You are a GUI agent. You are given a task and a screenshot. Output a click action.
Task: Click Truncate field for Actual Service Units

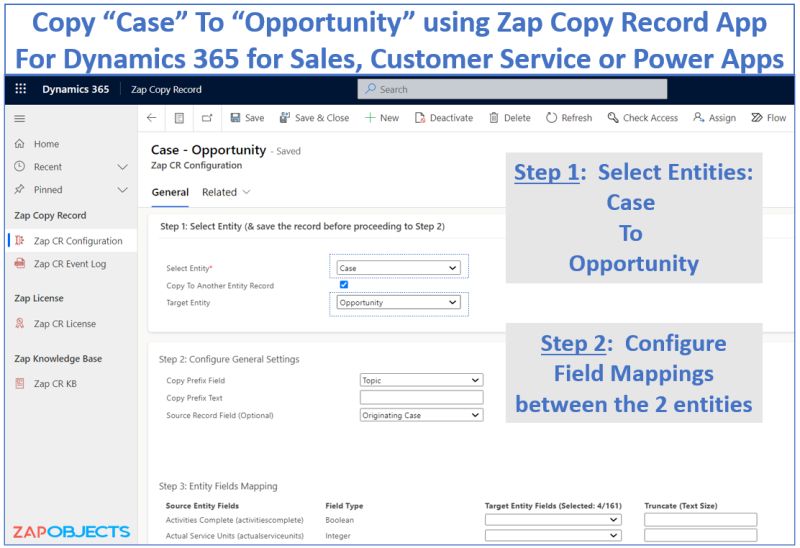pyautogui.click(x=701, y=535)
